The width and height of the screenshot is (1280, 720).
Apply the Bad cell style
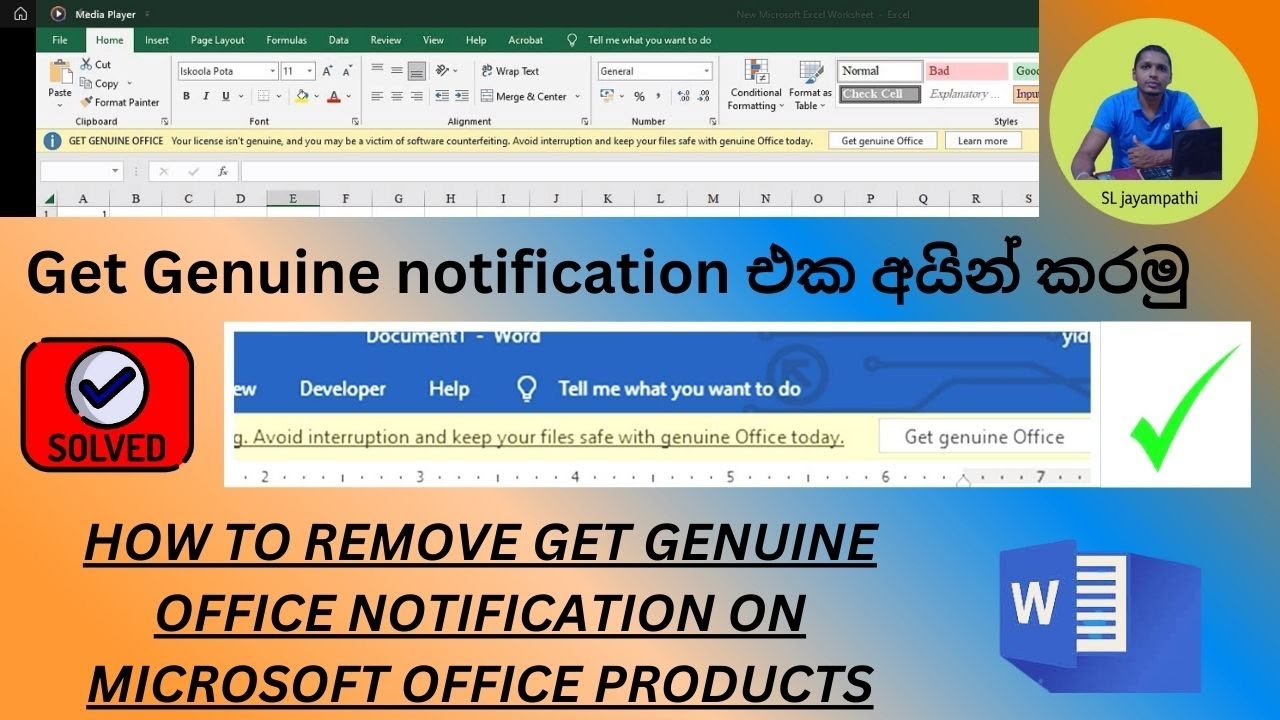[x=966, y=71]
